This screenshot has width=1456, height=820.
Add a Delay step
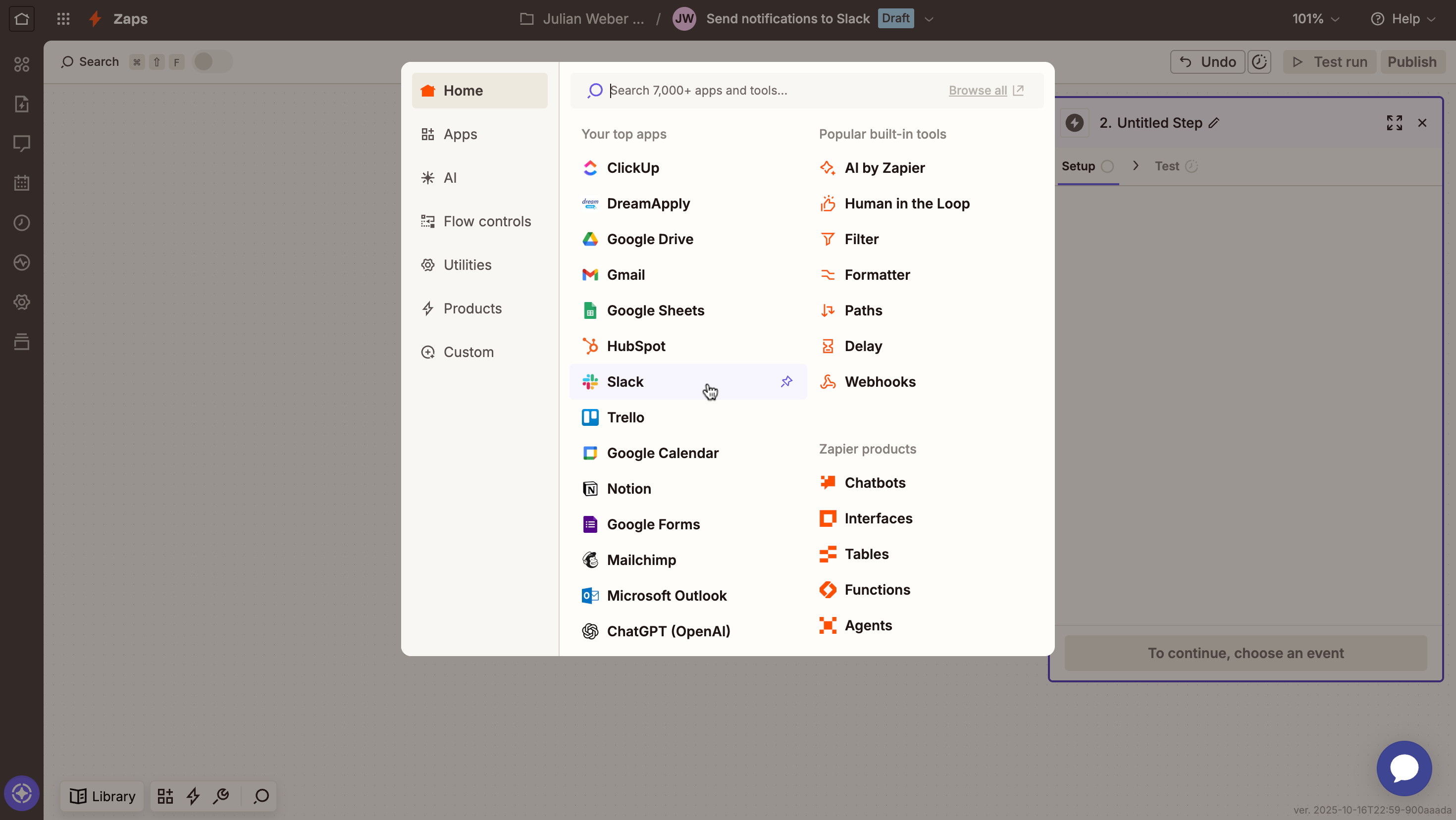pos(925,346)
